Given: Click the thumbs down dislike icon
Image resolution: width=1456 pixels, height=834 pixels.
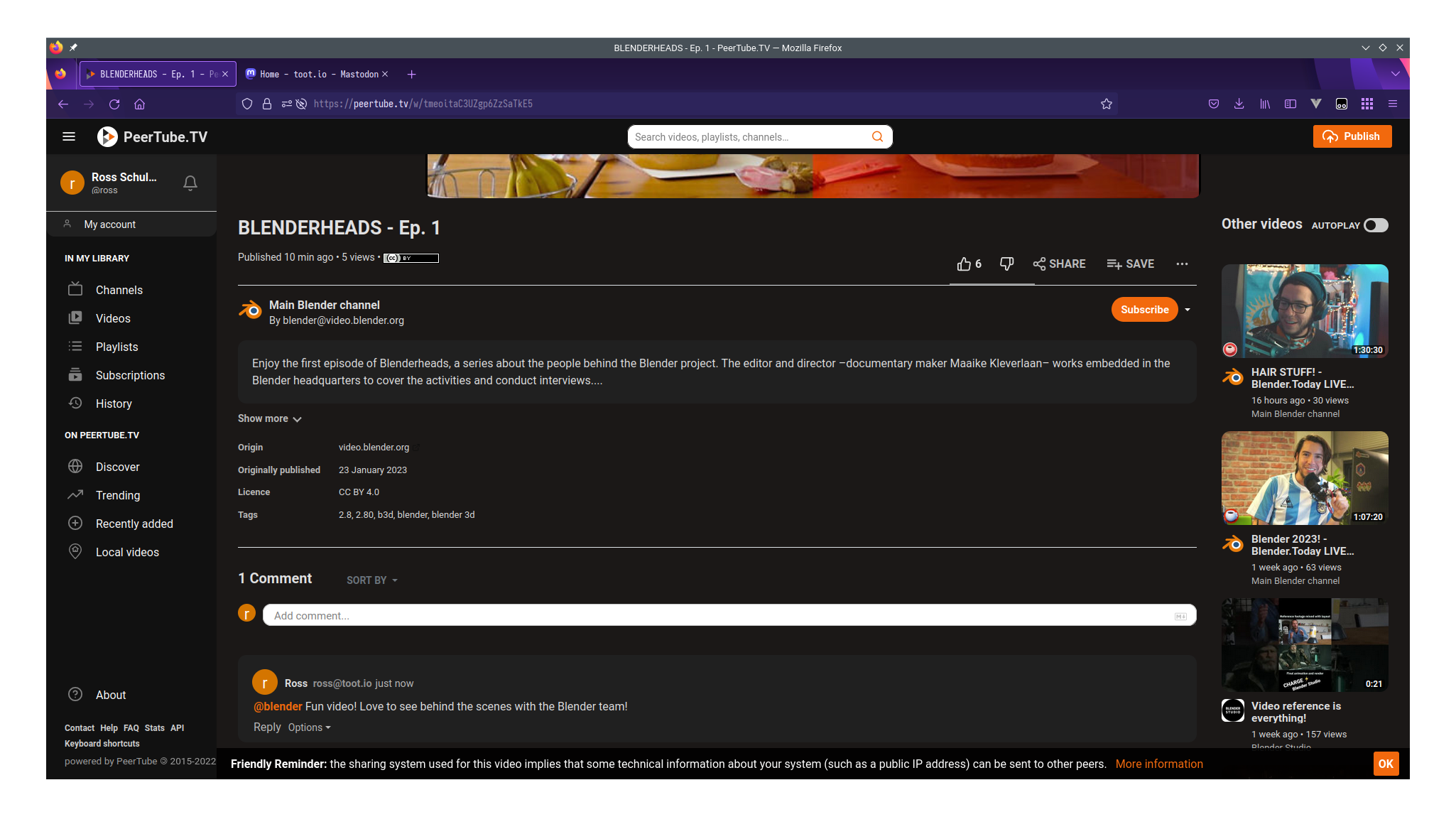Looking at the screenshot, I should pos(1006,264).
